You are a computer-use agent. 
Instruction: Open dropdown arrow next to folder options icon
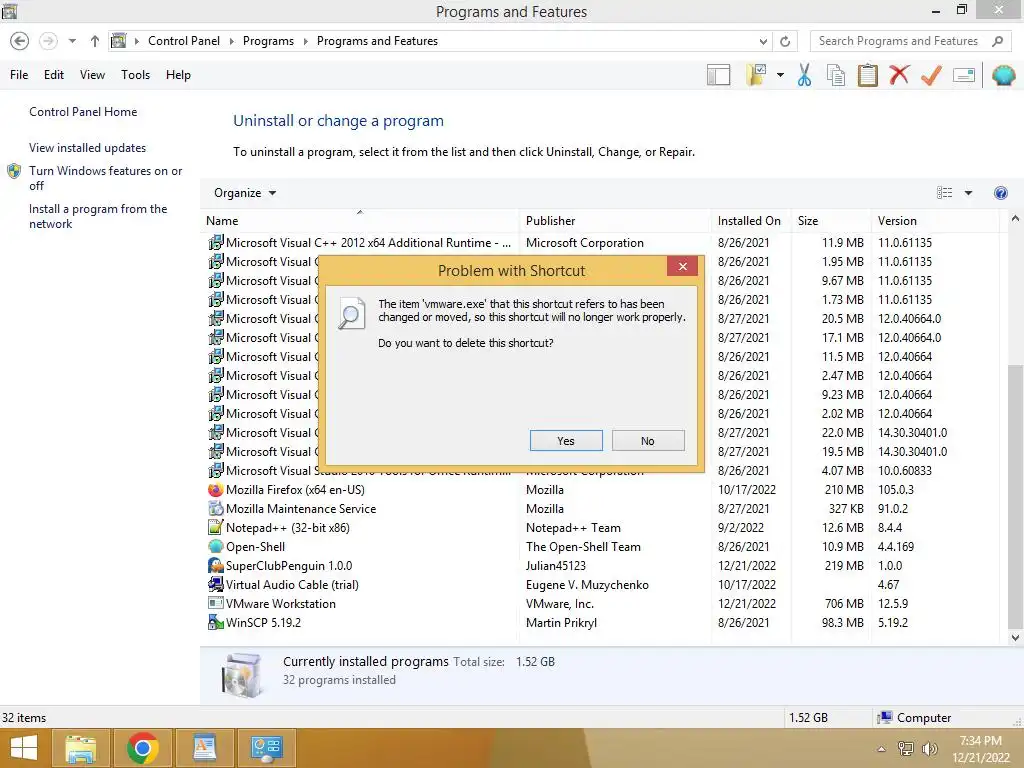click(780, 75)
